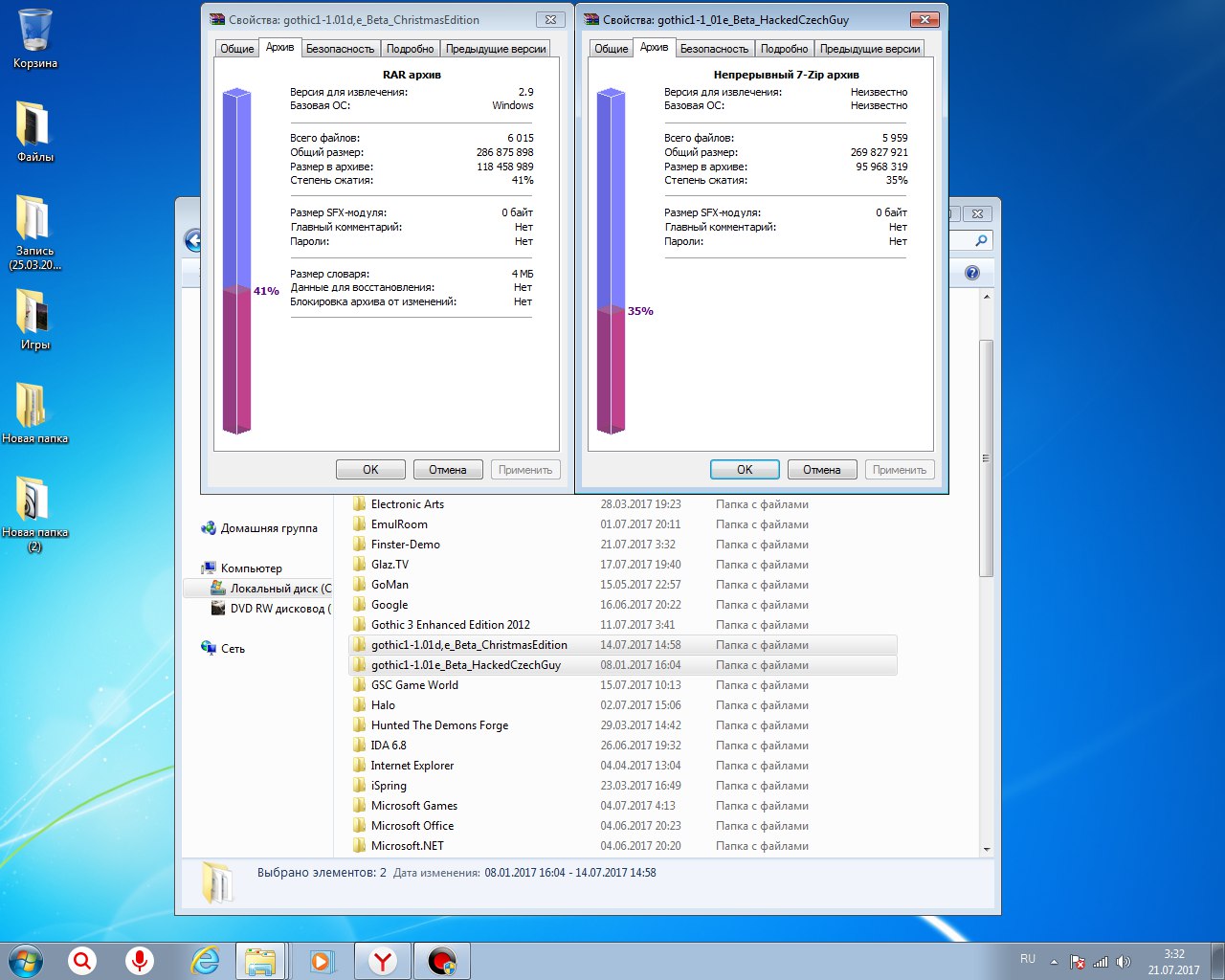
Task: Click Отмена in the ChristmasEdition properties dialog
Action: 448,470
